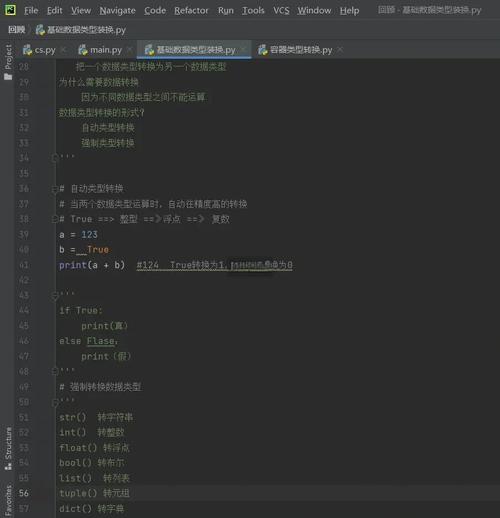Click the Python file icon on cs.py tab
Viewport: 500px width, 518px height.
pyautogui.click(x=27, y=50)
